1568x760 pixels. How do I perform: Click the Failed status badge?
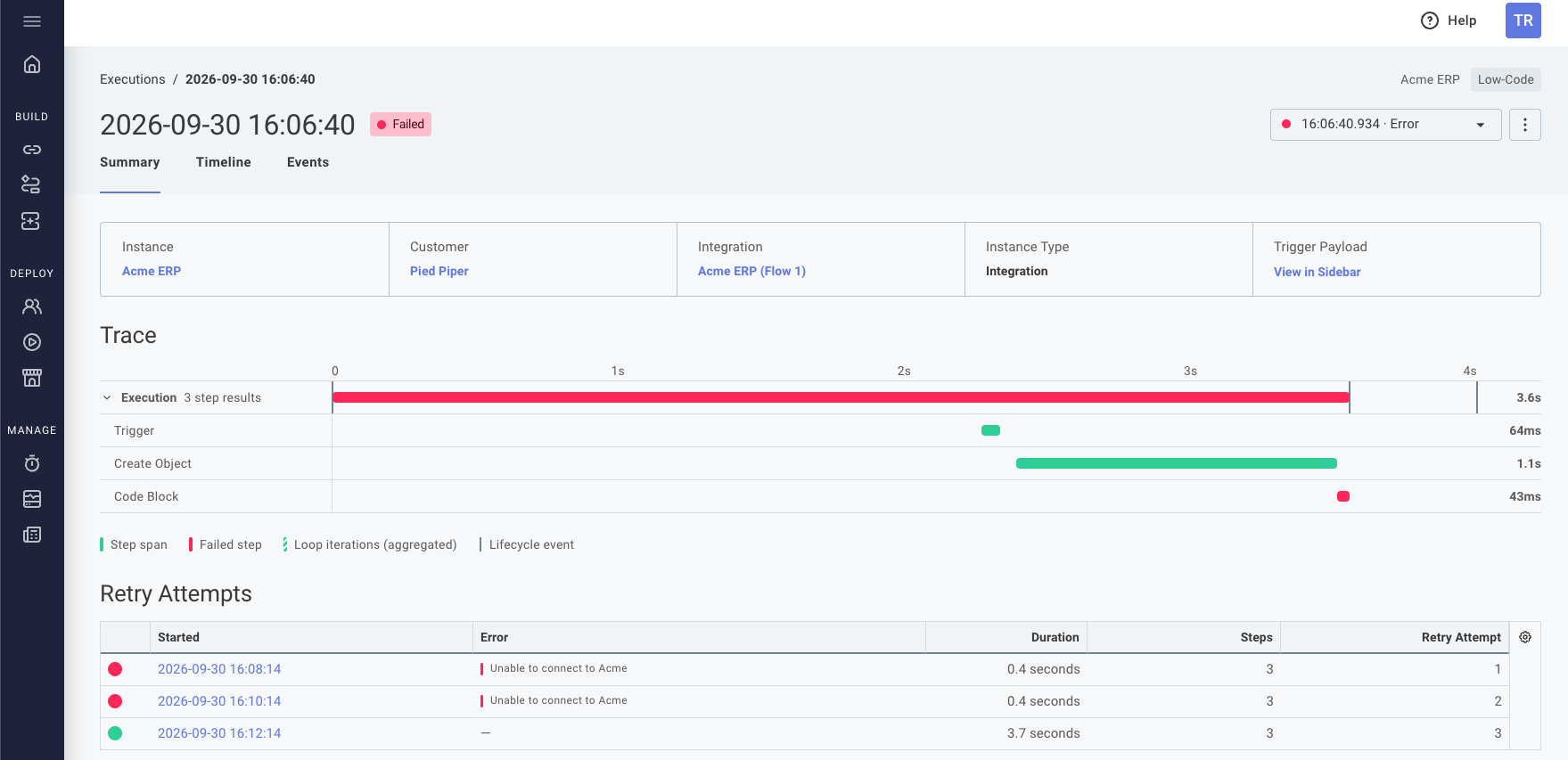click(400, 125)
